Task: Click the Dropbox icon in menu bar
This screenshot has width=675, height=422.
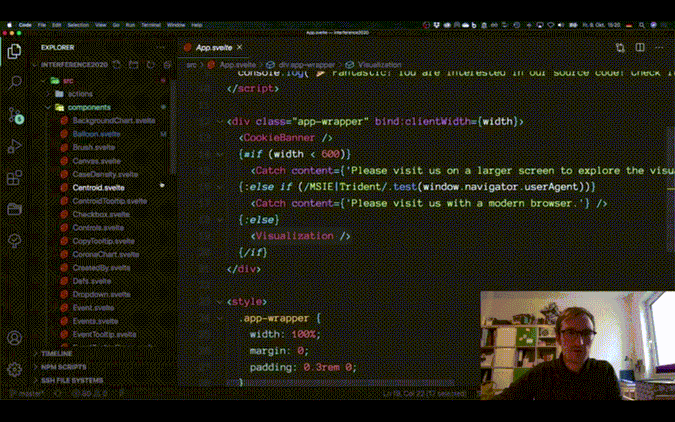Action: 436,25
